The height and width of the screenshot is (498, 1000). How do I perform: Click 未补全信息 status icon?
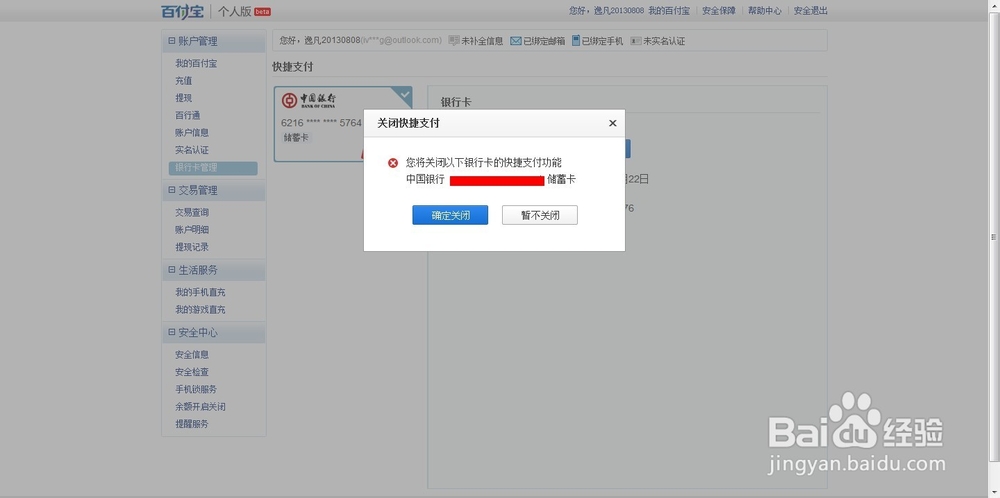[454, 41]
